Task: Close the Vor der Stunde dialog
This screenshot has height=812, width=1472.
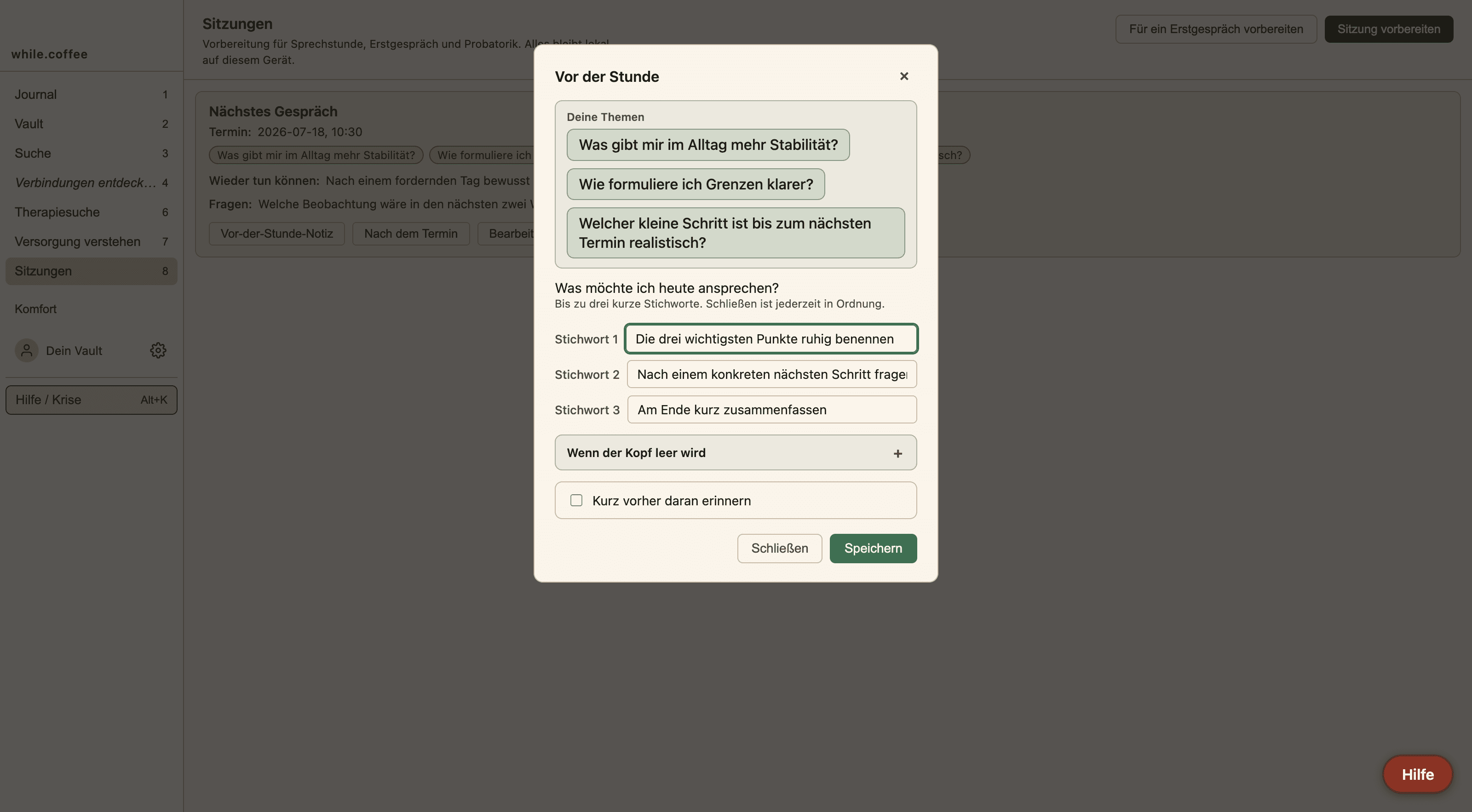Action: [x=903, y=76]
